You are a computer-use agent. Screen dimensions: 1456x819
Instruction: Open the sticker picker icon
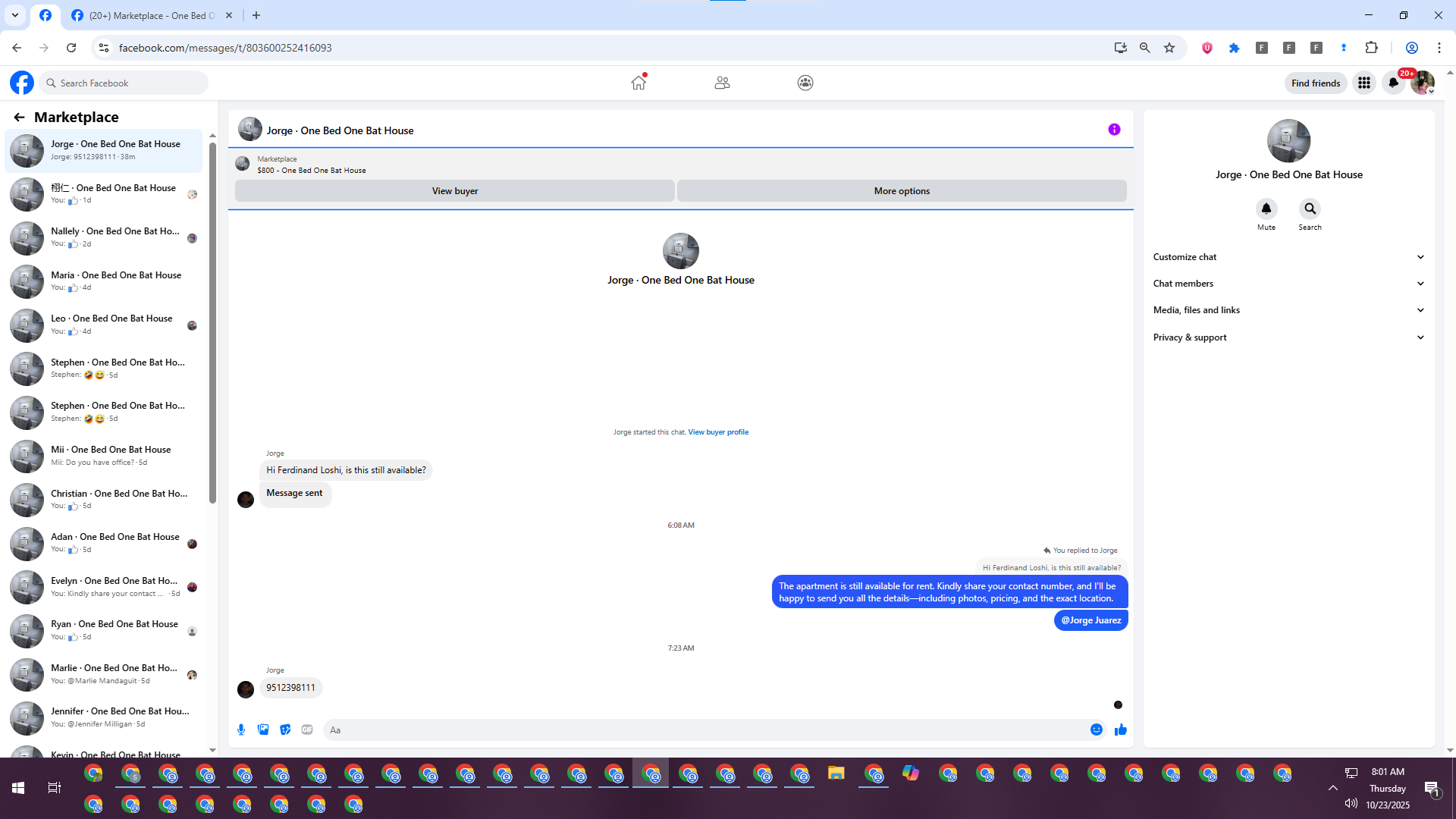(285, 730)
